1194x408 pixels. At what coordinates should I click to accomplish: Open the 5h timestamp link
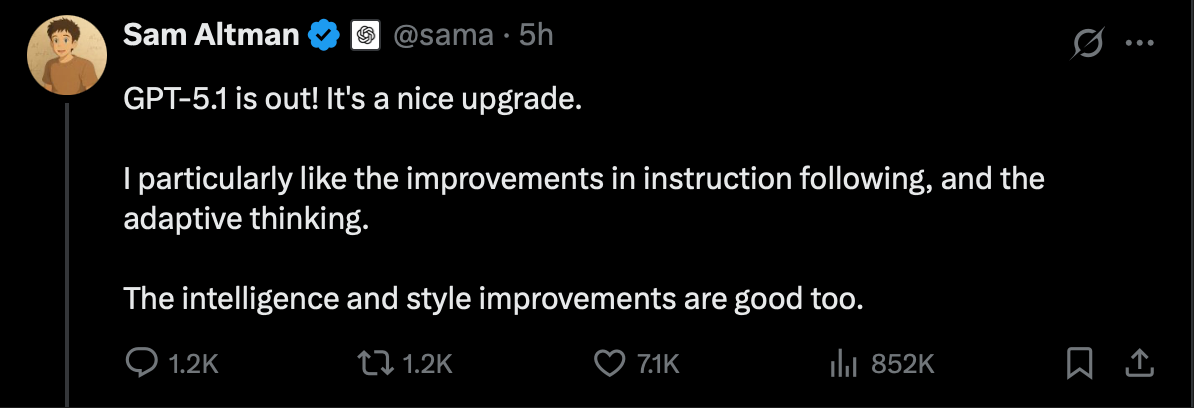[x=536, y=36]
